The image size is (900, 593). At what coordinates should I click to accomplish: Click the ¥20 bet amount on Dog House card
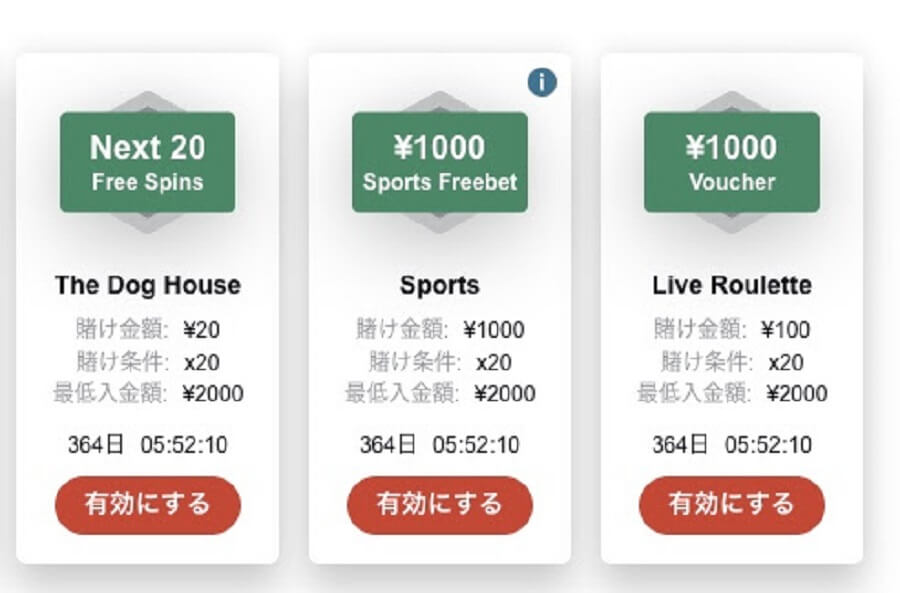[201, 330]
